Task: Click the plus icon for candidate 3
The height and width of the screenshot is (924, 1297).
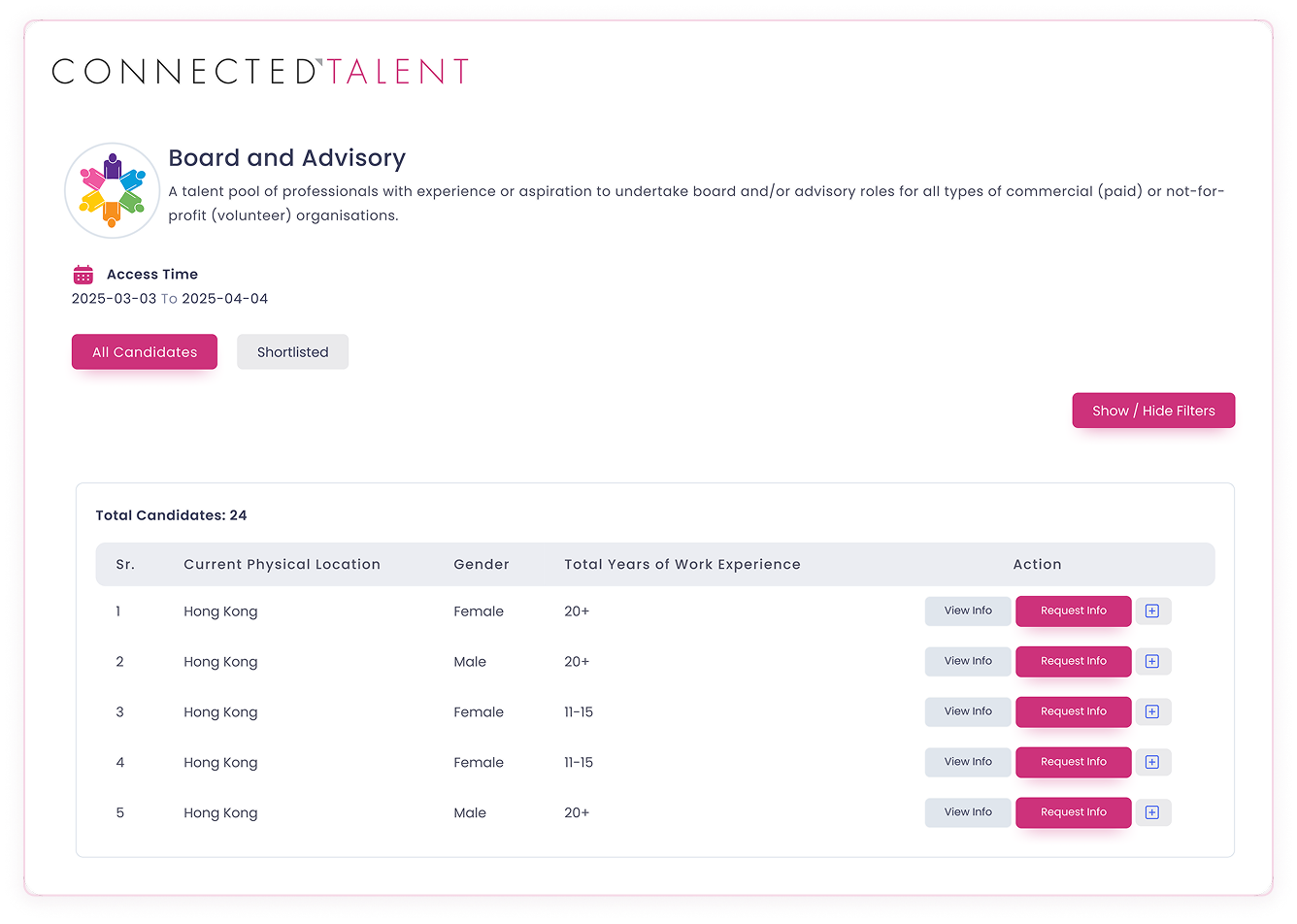Action: click(x=1153, y=711)
